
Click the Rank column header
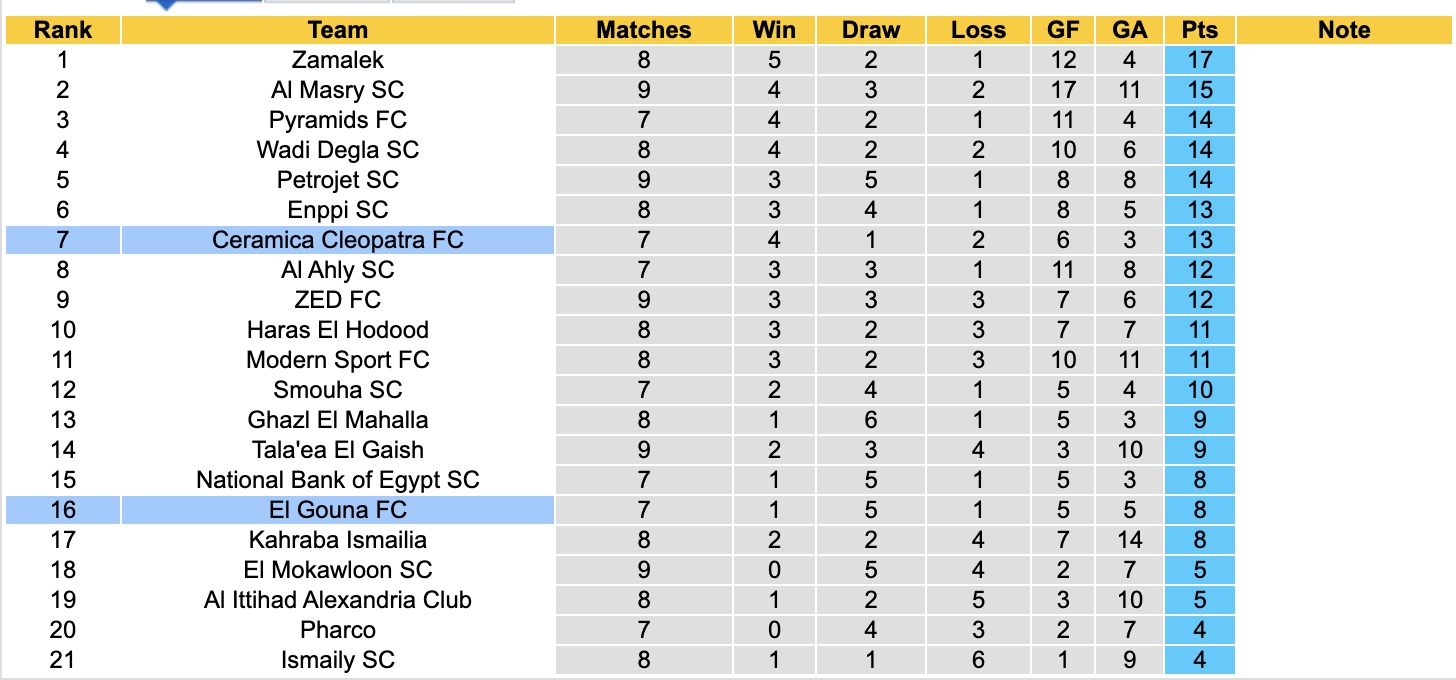pos(63,30)
